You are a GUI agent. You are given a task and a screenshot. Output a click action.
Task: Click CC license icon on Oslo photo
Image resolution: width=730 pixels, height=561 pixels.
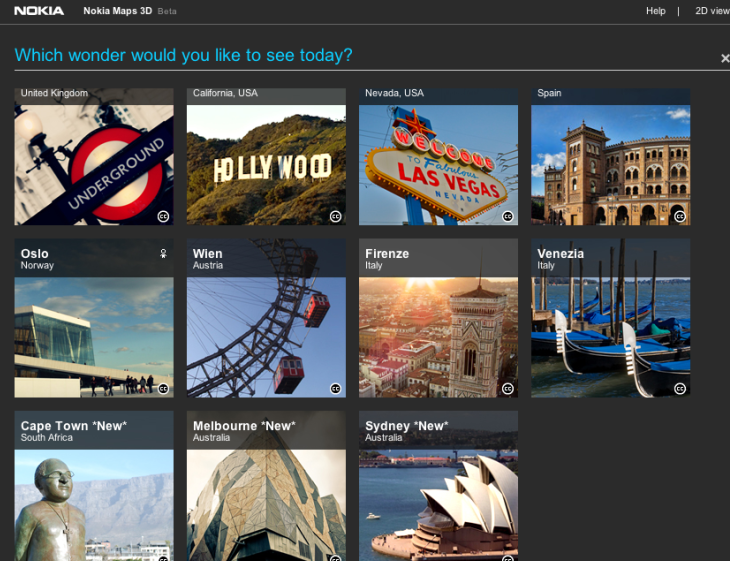[163, 389]
